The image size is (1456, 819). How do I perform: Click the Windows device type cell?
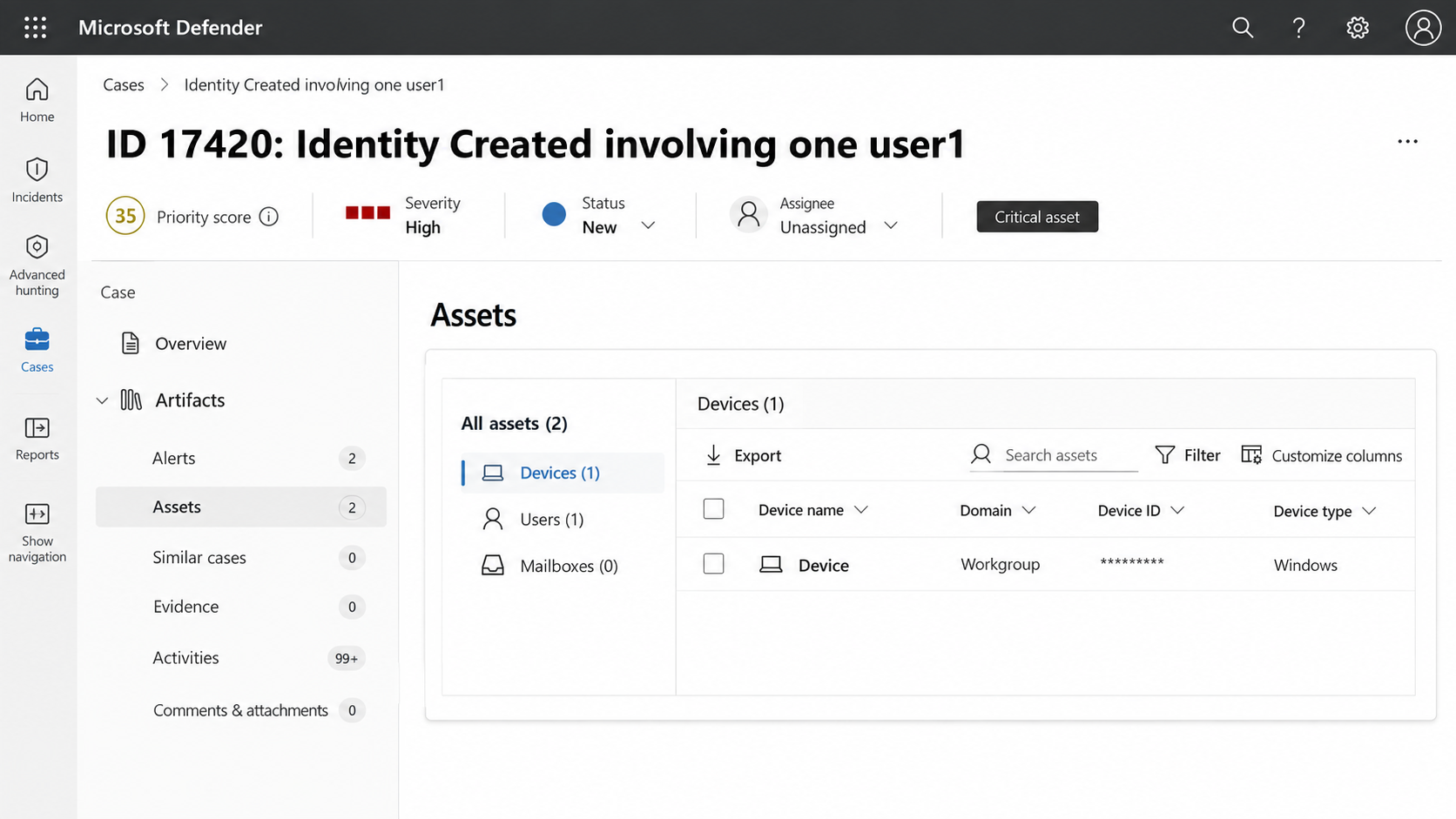tap(1305, 565)
